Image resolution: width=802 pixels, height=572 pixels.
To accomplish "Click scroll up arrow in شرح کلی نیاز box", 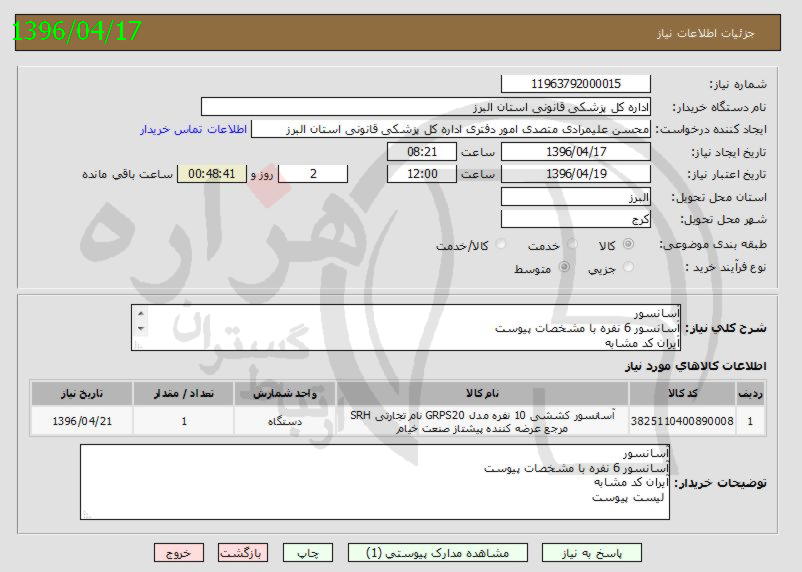I will pyautogui.click(x=141, y=313).
